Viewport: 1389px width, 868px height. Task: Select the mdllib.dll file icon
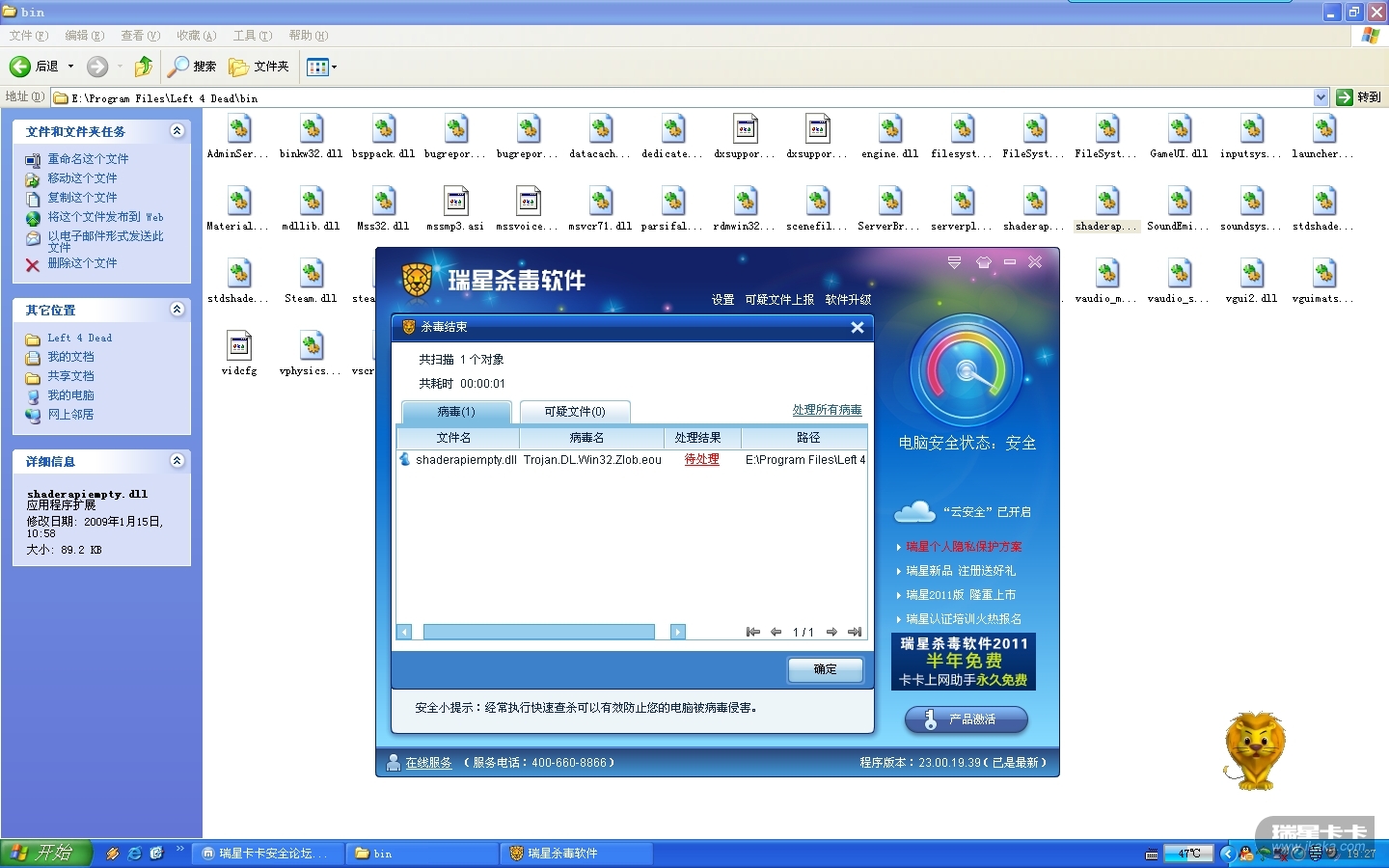[312, 201]
